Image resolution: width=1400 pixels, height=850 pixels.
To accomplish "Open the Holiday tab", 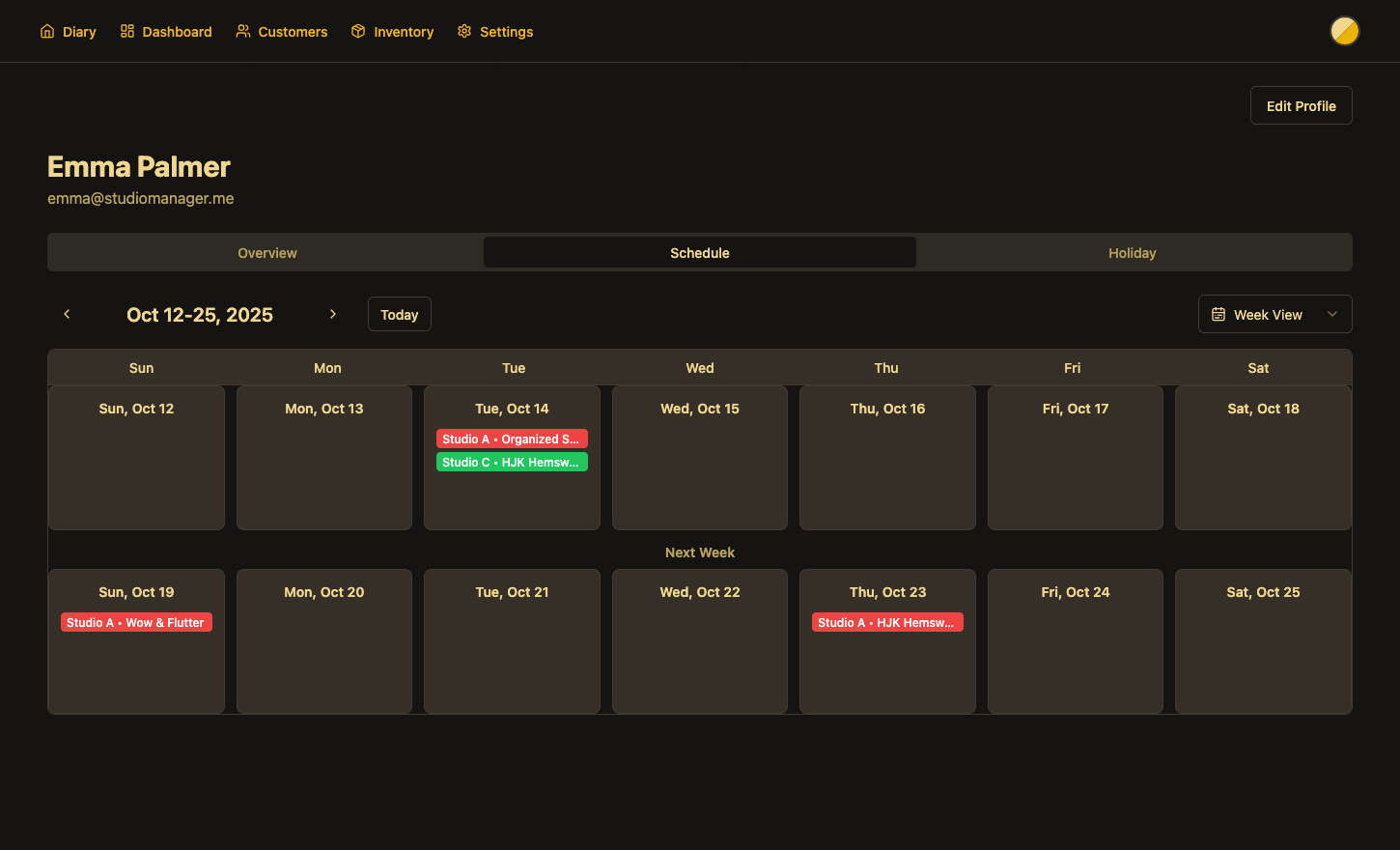I will click(1132, 253).
